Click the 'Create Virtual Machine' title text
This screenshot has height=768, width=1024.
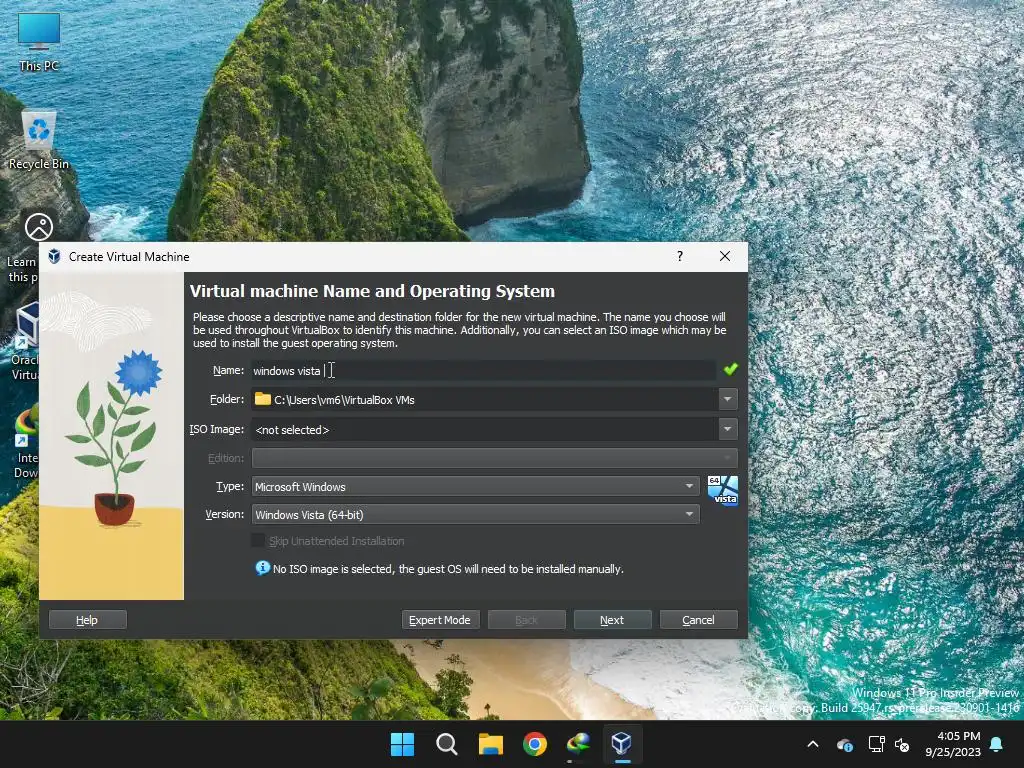(129, 257)
